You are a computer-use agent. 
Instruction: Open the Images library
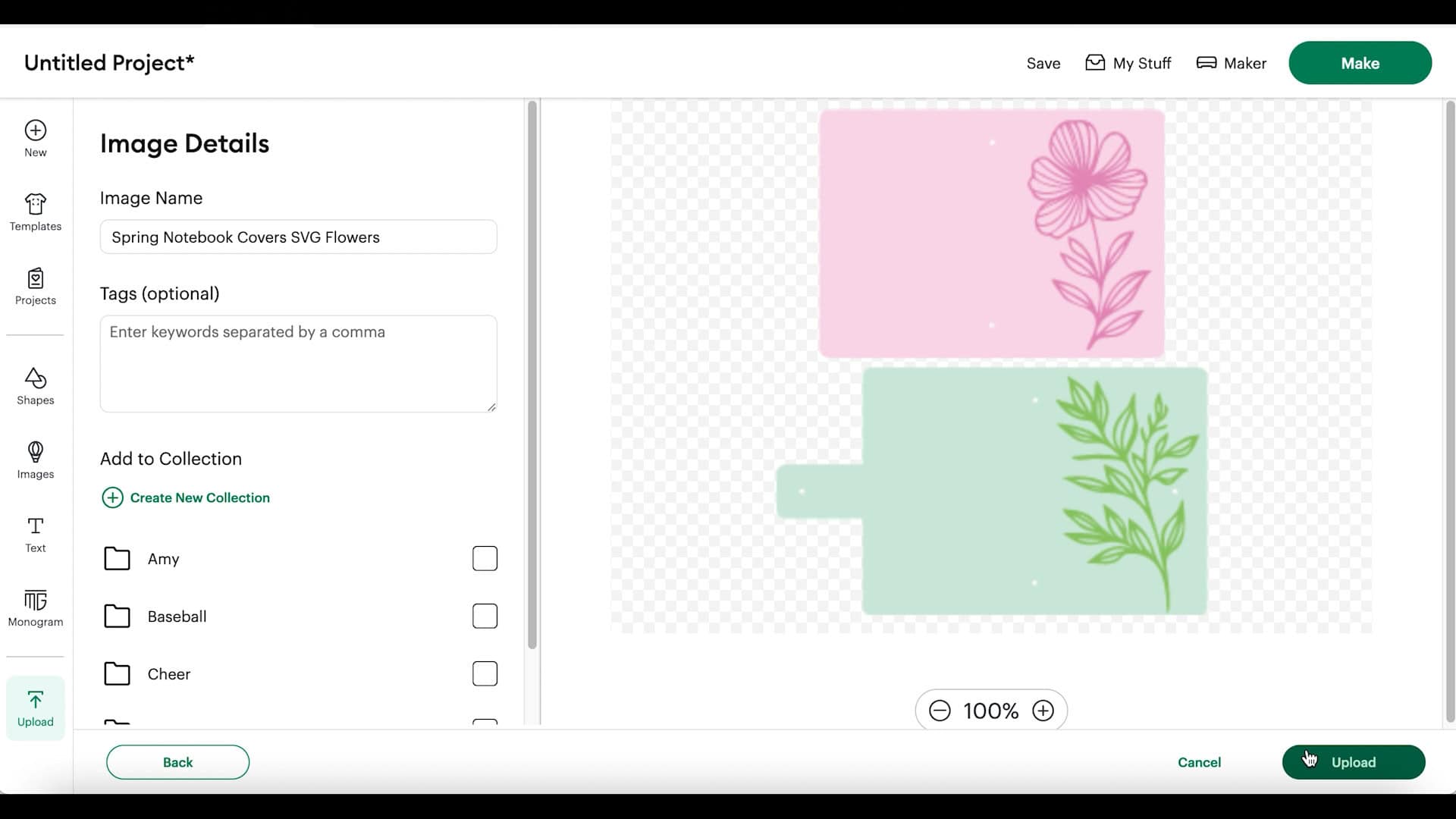coord(35,460)
